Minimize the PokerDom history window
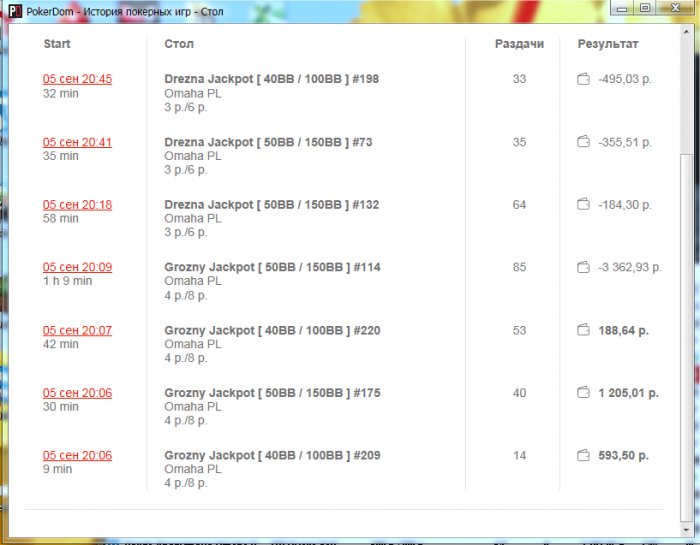This screenshot has width=700, height=545. tap(622, 8)
